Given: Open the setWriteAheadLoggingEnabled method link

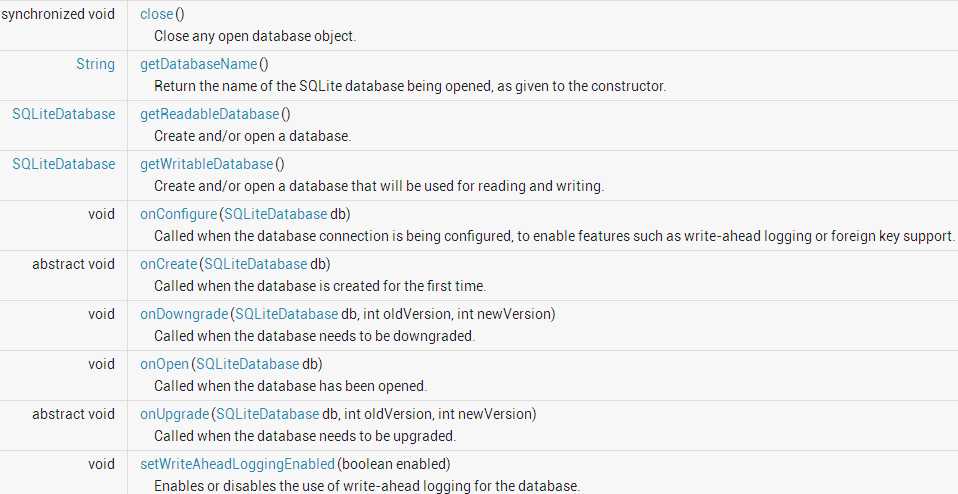Looking at the screenshot, I should [237, 464].
